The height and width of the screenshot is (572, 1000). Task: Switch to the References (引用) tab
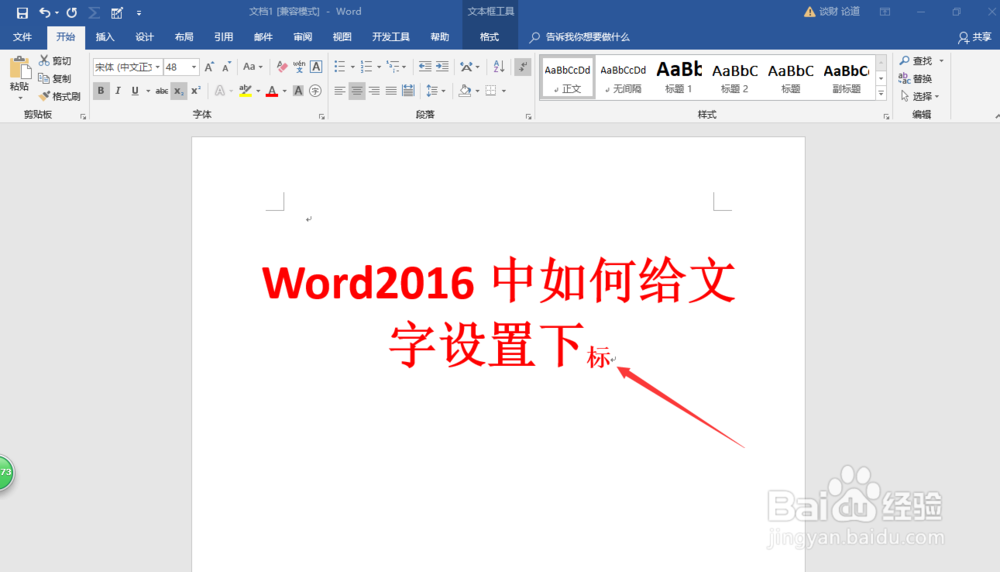tap(223, 37)
